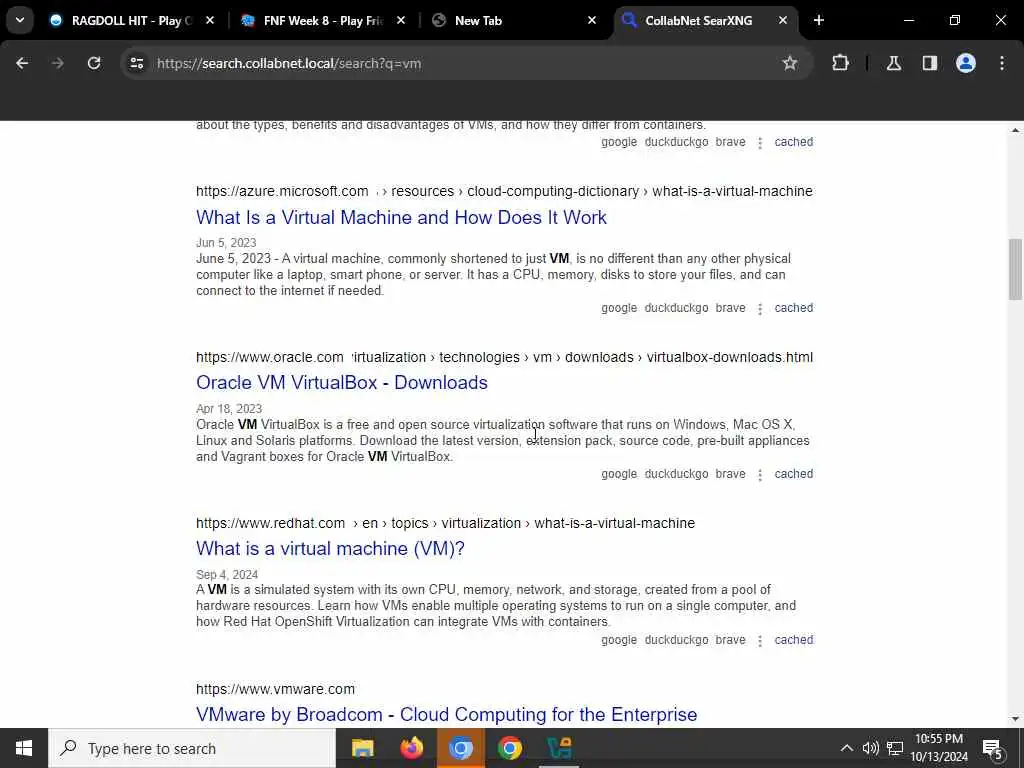1024x768 pixels.
Task: Open the VMware by Broadcom result link
Action: coord(447,714)
